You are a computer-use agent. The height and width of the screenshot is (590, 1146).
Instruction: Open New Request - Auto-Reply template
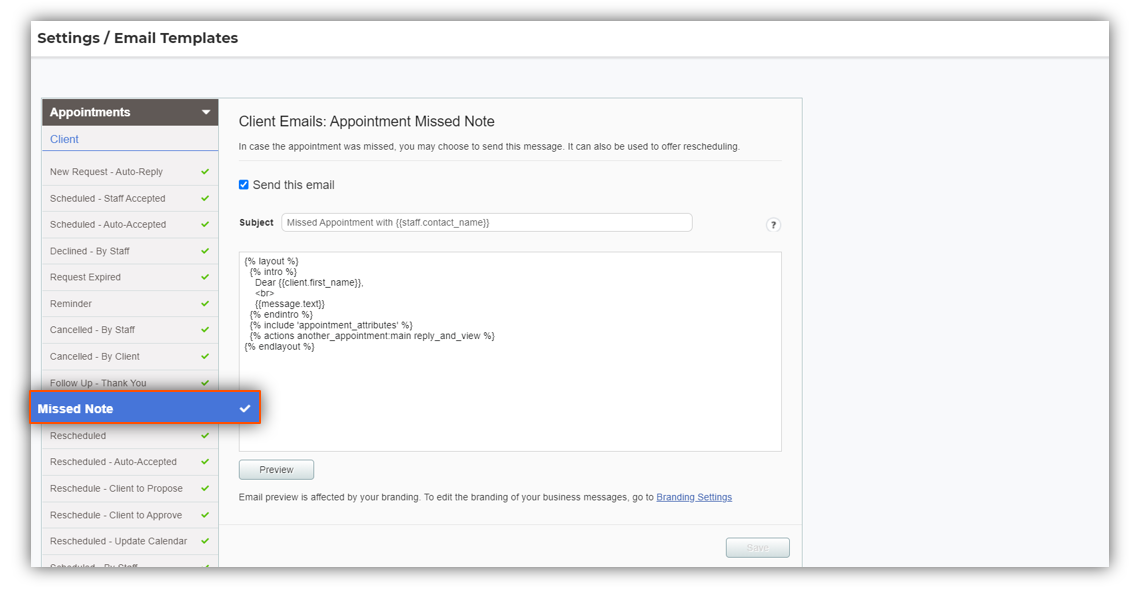[130, 172]
